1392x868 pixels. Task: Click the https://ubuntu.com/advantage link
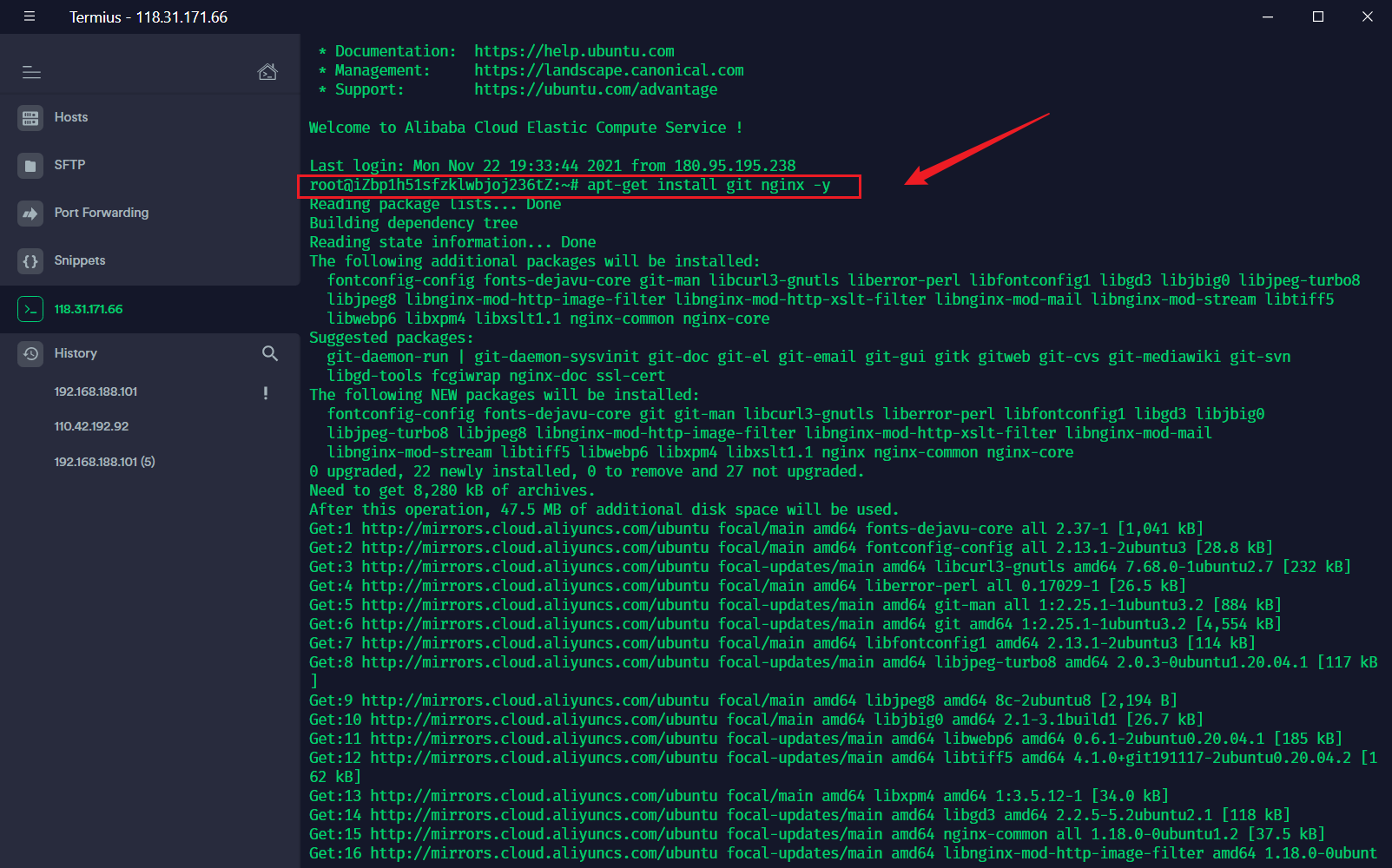pos(596,89)
